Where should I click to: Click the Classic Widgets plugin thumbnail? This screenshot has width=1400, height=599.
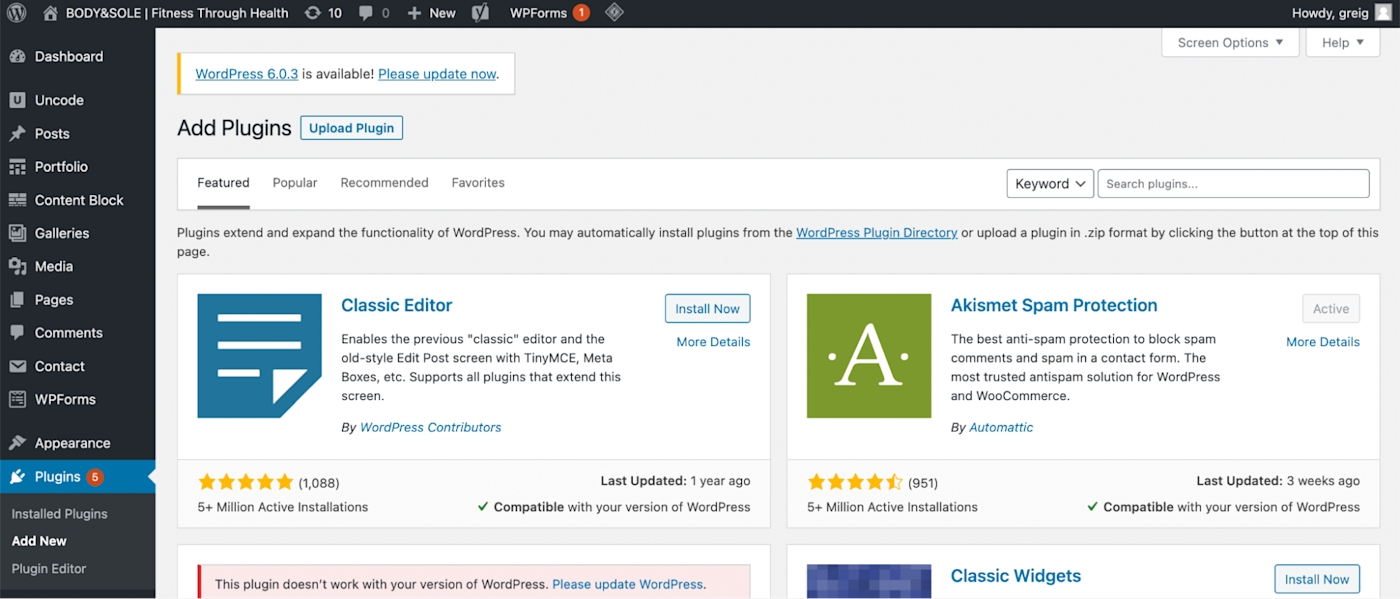[869, 581]
